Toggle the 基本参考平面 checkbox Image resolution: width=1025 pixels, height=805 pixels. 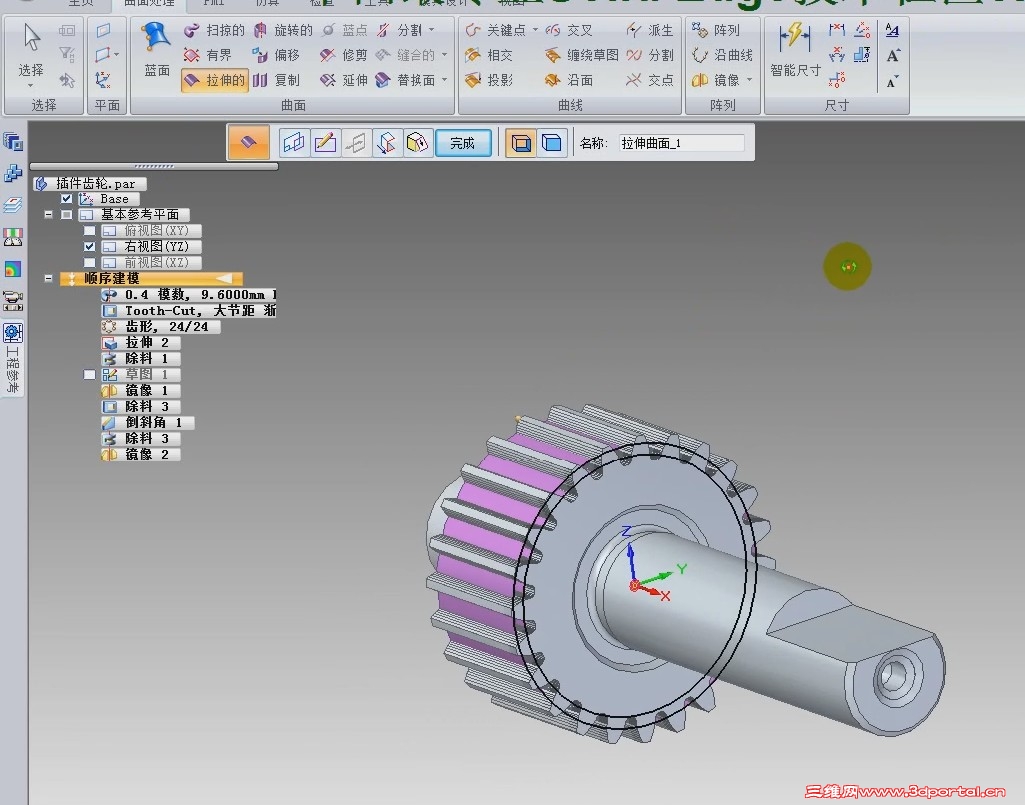click(67, 214)
